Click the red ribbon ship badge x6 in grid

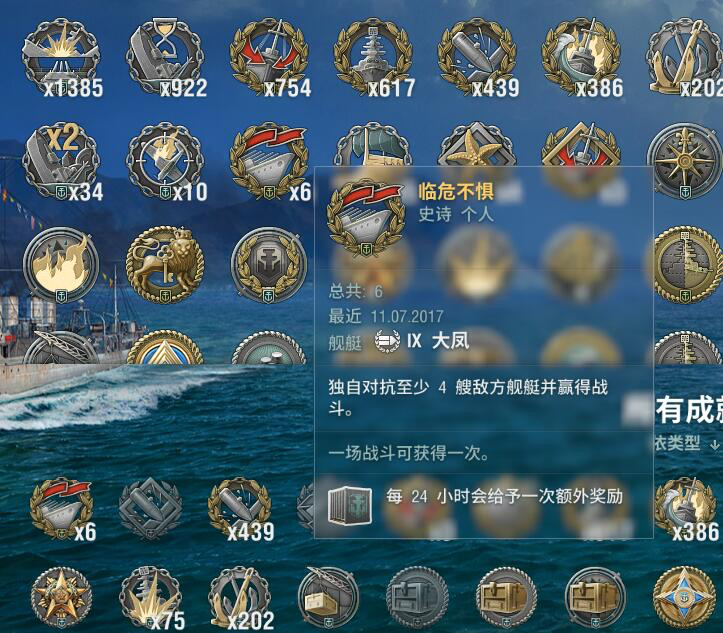click(269, 161)
